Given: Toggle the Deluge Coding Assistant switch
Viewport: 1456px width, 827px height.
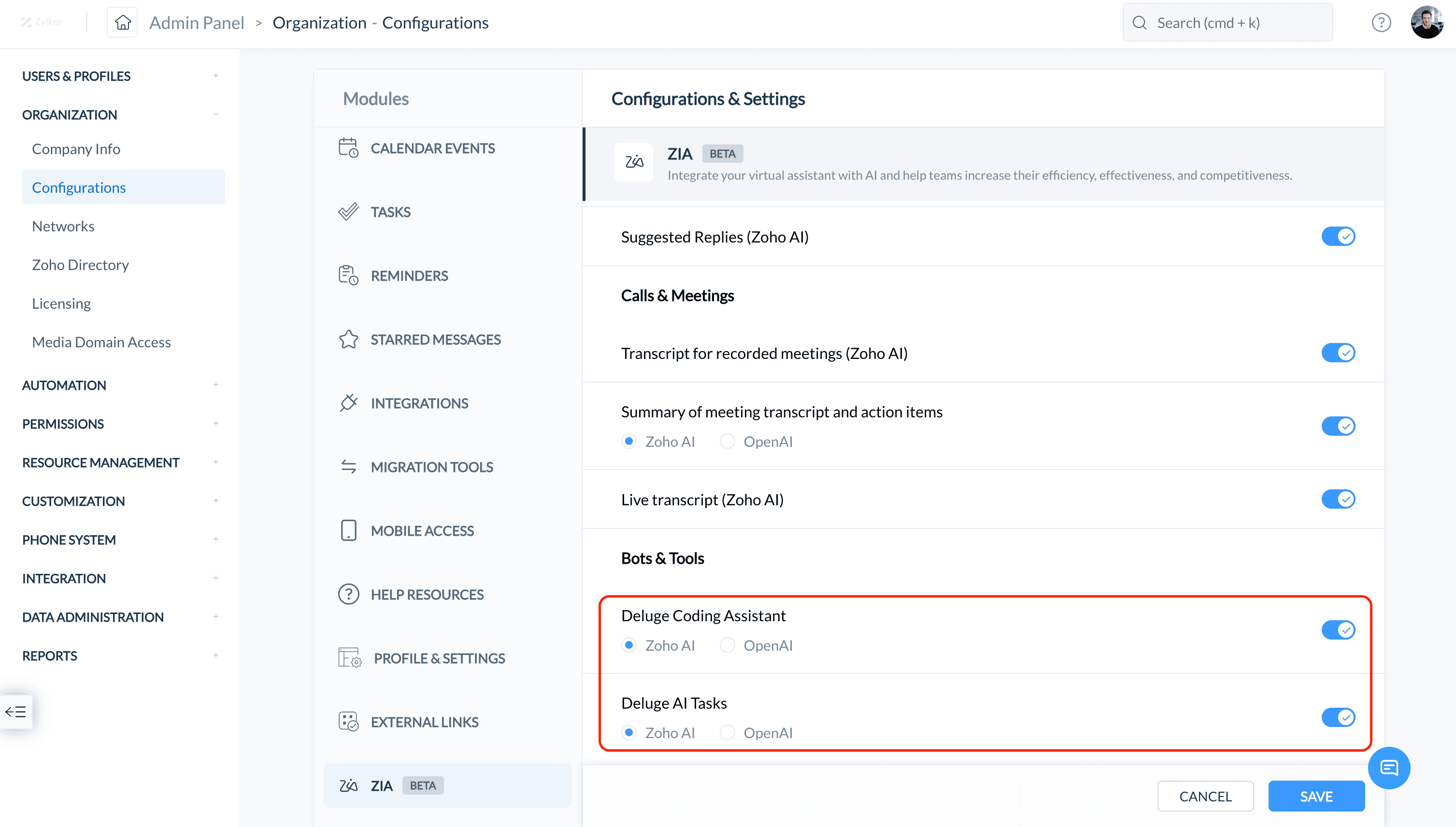Looking at the screenshot, I should click(x=1338, y=630).
